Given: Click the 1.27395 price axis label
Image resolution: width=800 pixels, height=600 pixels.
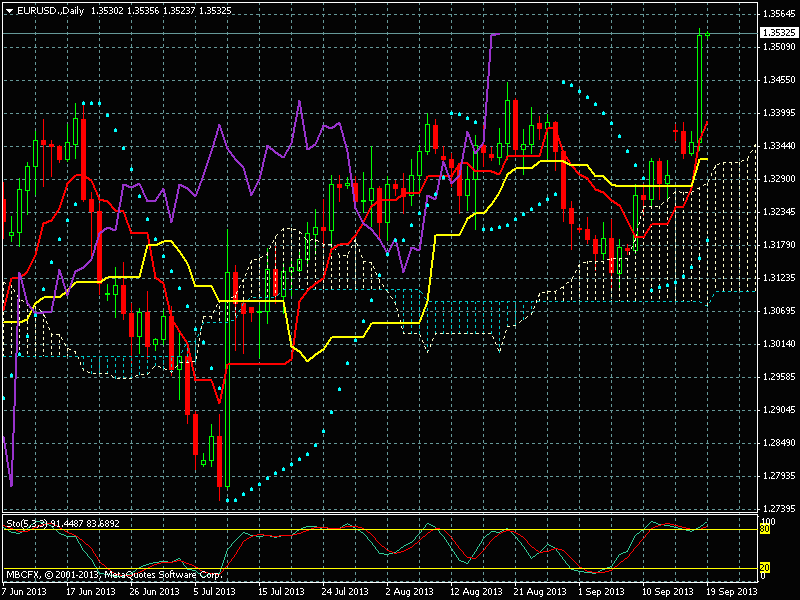Looking at the screenshot, I should 778,476.
